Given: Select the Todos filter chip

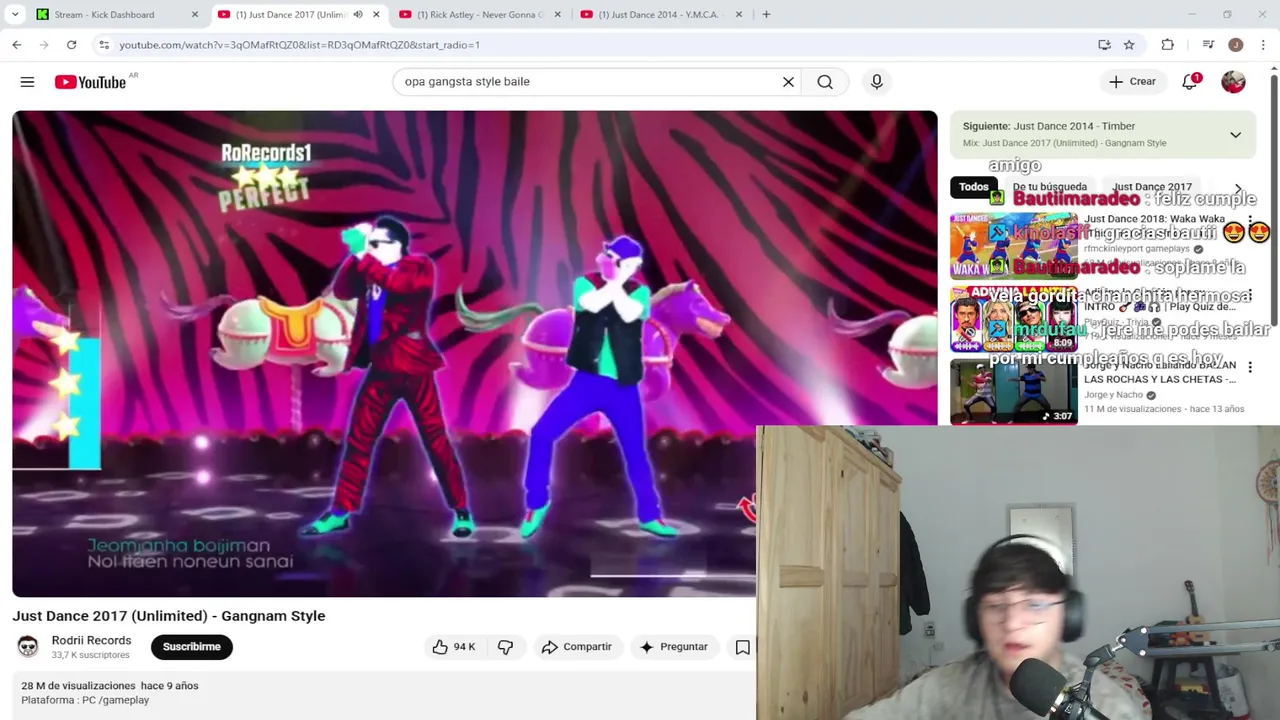Looking at the screenshot, I should click(x=973, y=187).
